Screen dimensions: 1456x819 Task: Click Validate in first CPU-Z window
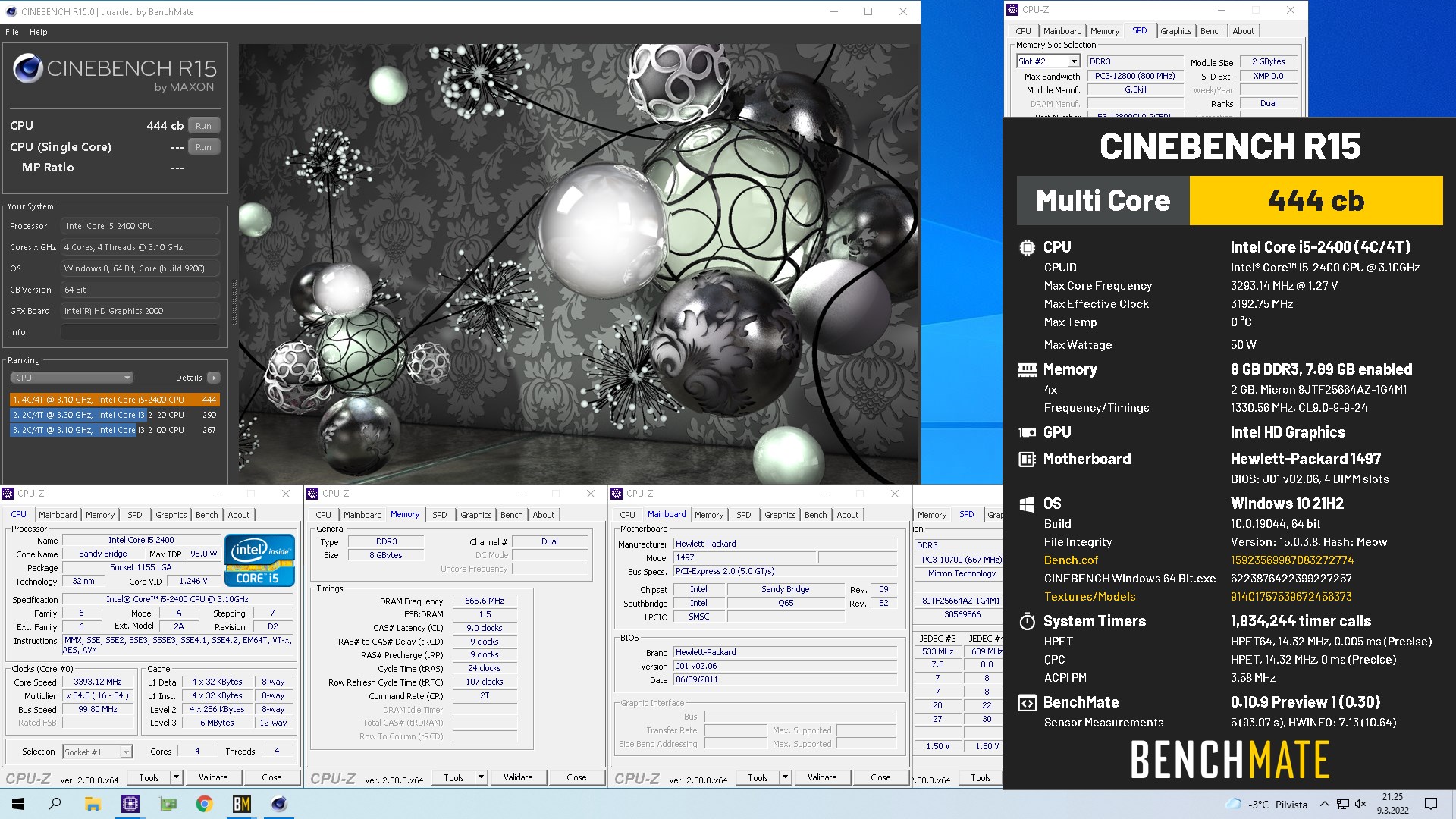[x=213, y=777]
